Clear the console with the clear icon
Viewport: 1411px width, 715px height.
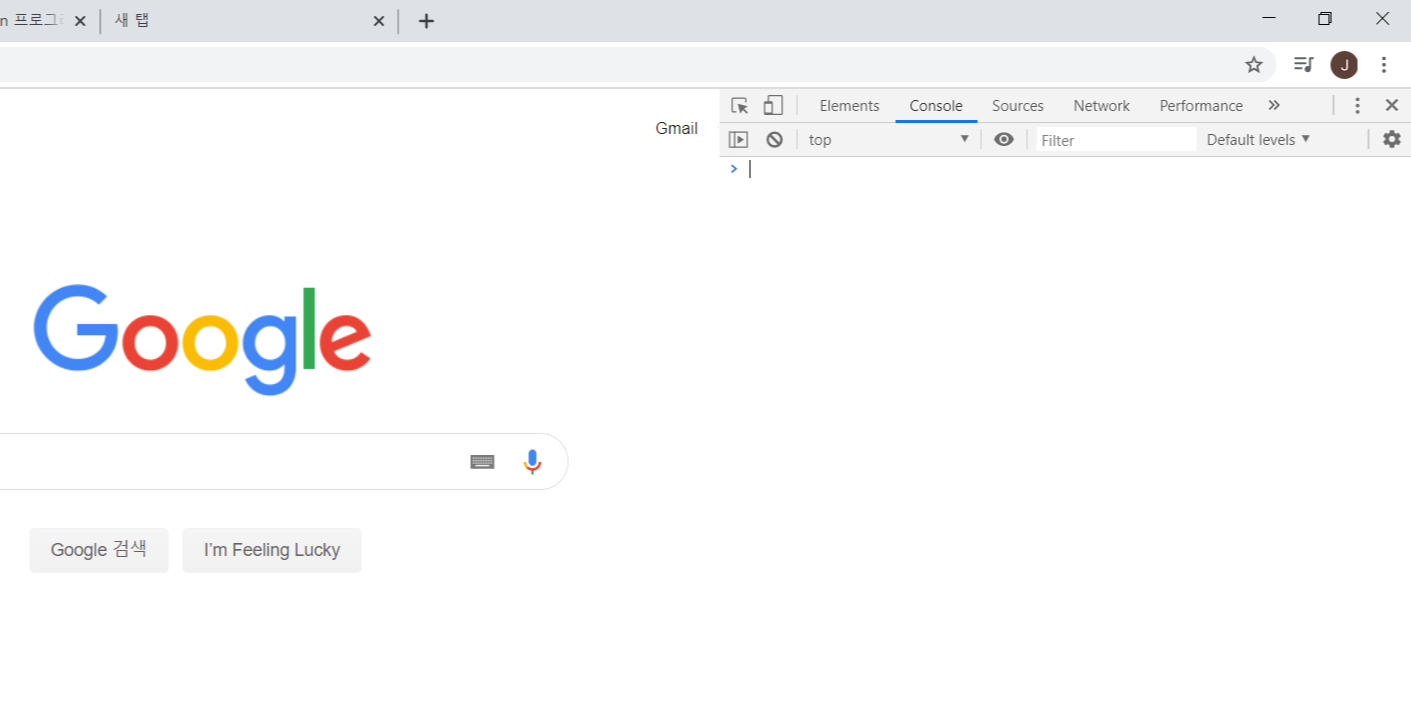(x=774, y=140)
